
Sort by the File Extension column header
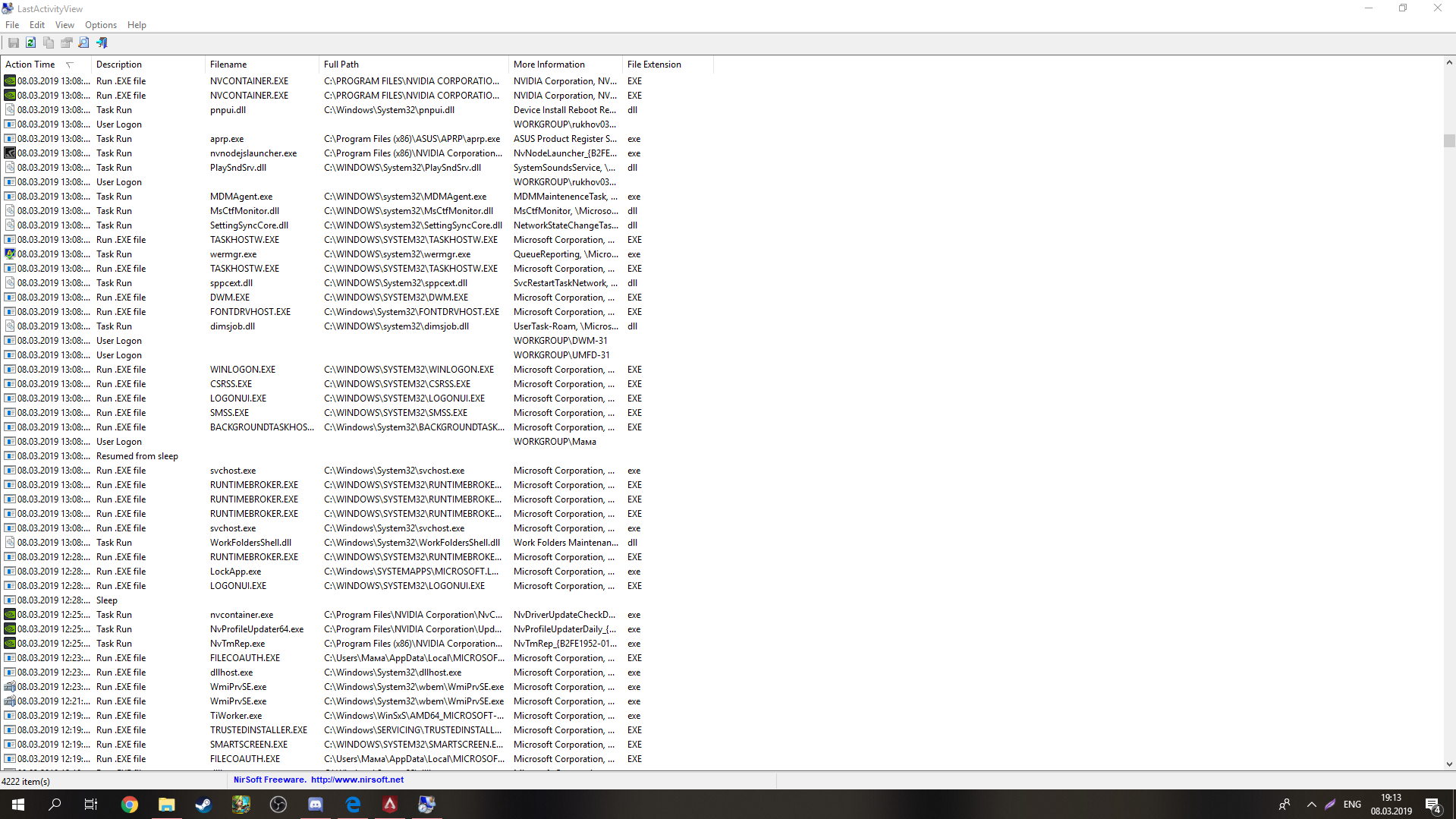coord(654,65)
